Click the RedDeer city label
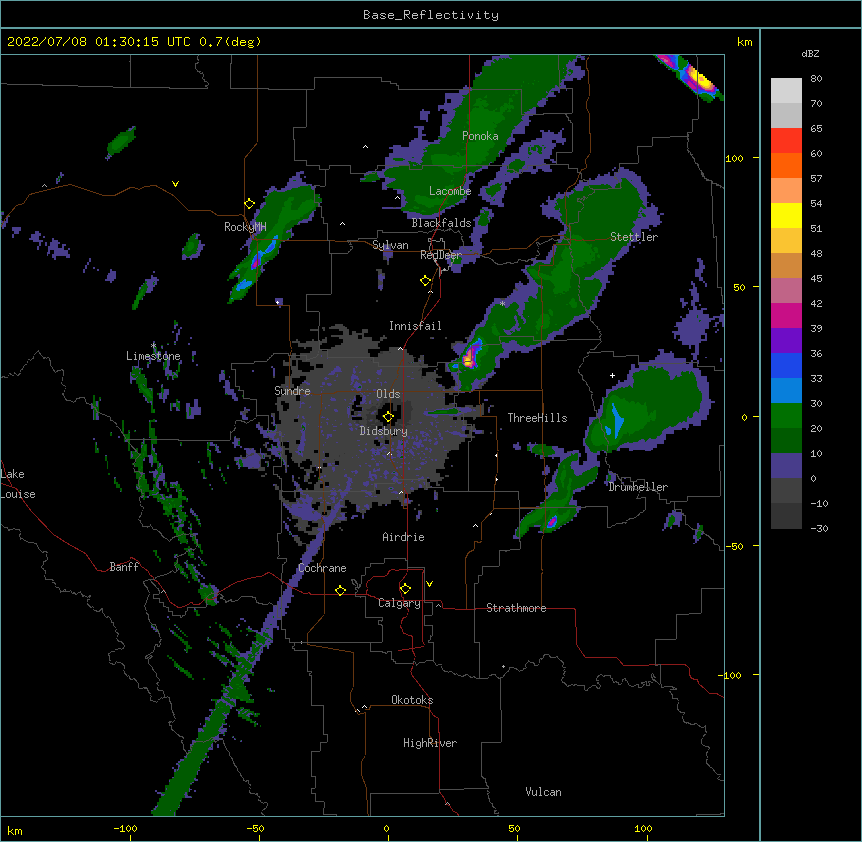Screen dimensions: 862x842 (441, 255)
